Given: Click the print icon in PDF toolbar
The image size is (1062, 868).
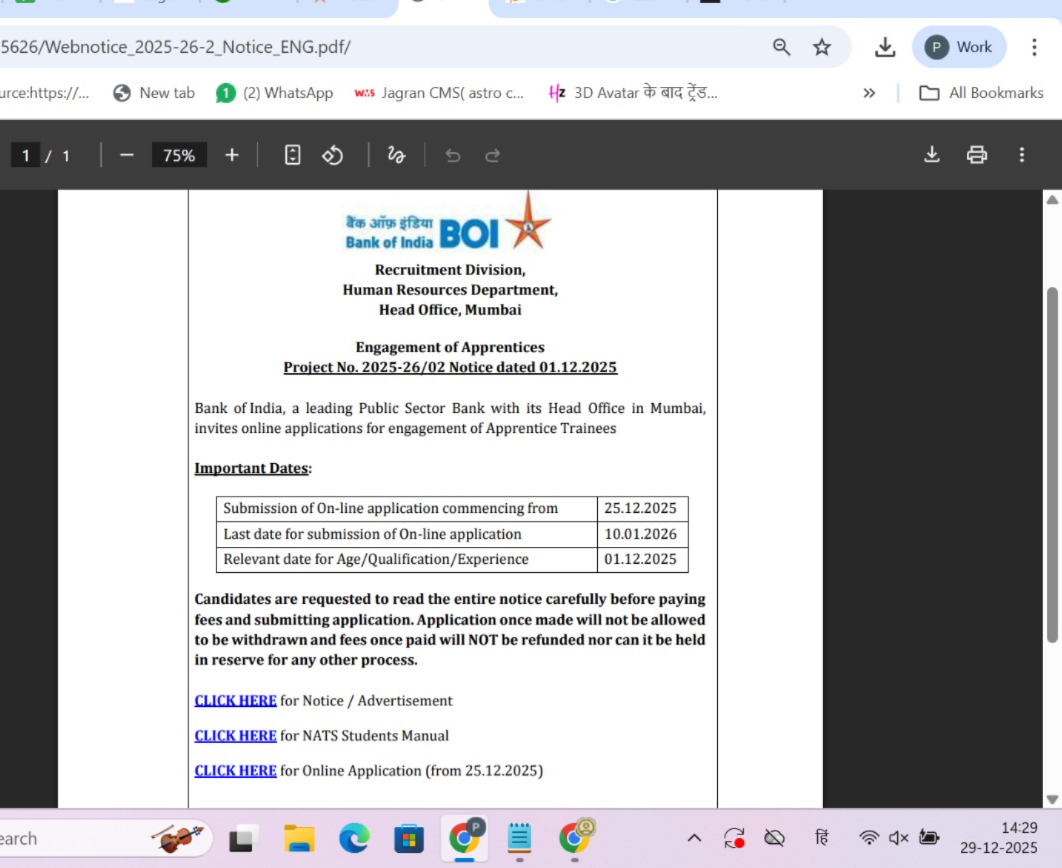Looking at the screenshot, I should pos(977,155).
